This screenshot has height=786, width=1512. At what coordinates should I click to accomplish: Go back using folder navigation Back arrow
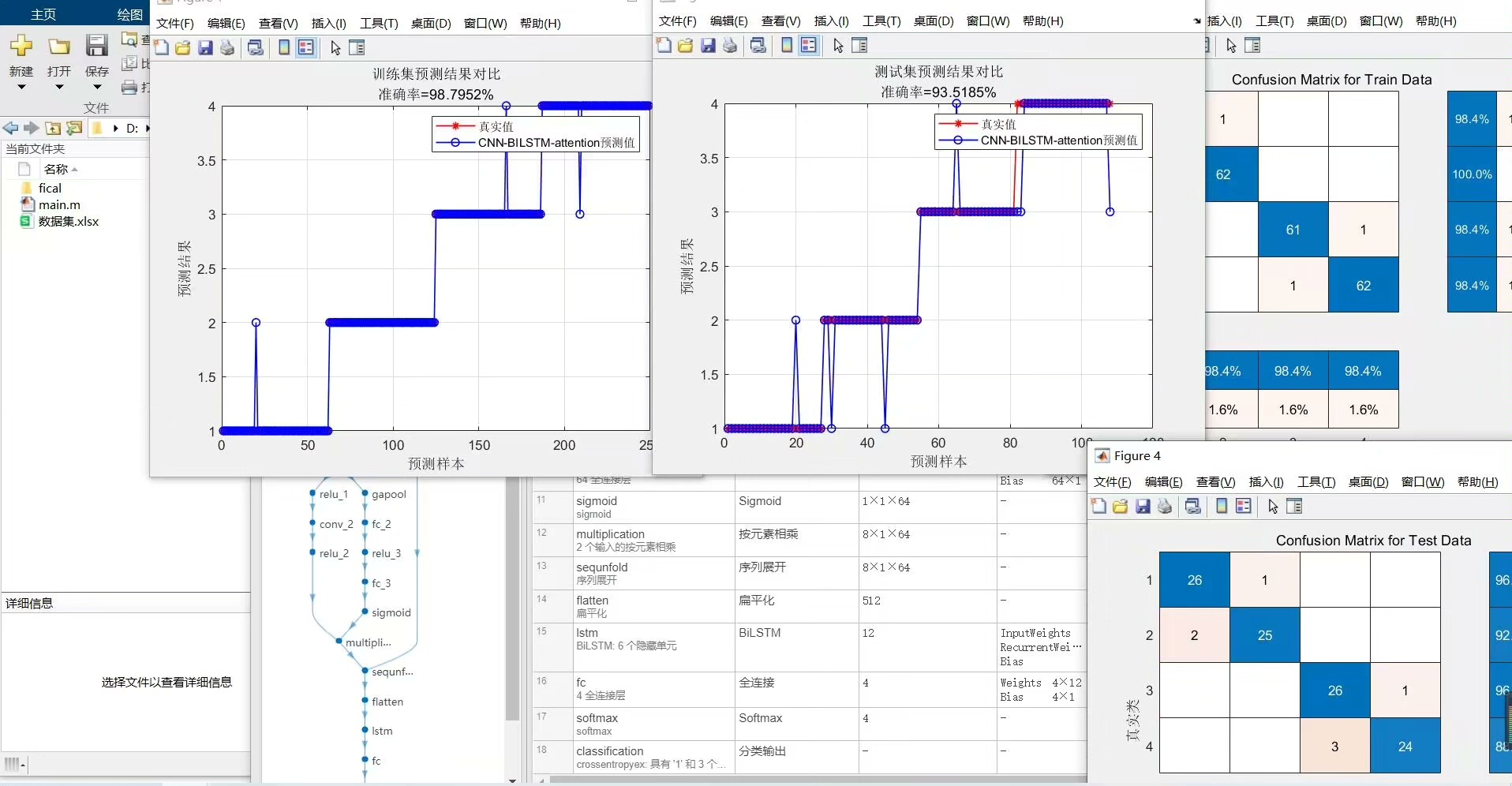point(10,128)
